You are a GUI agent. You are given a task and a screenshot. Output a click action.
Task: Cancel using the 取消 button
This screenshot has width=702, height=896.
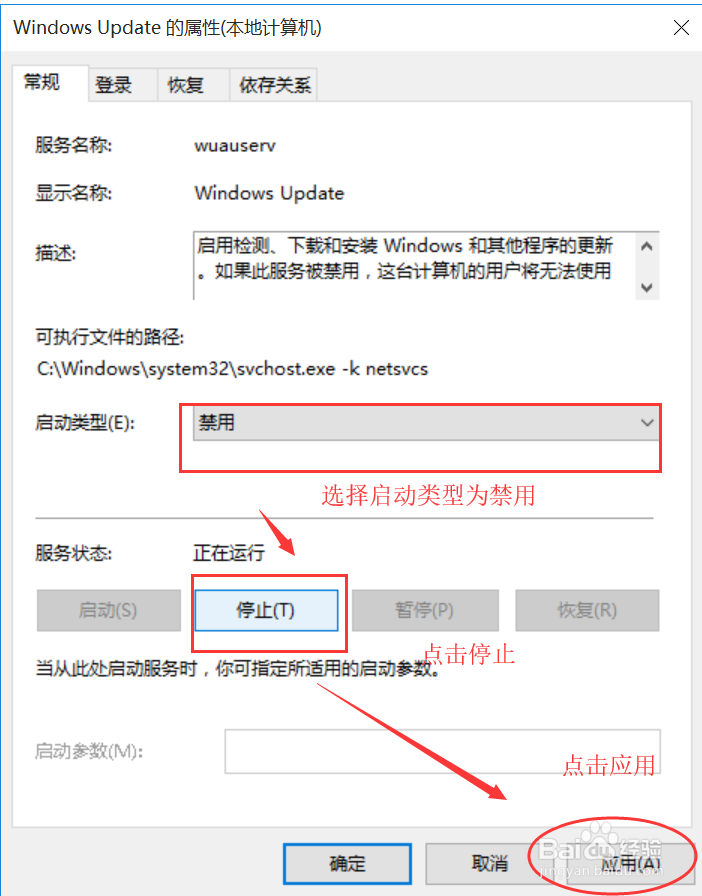point(489,863)
